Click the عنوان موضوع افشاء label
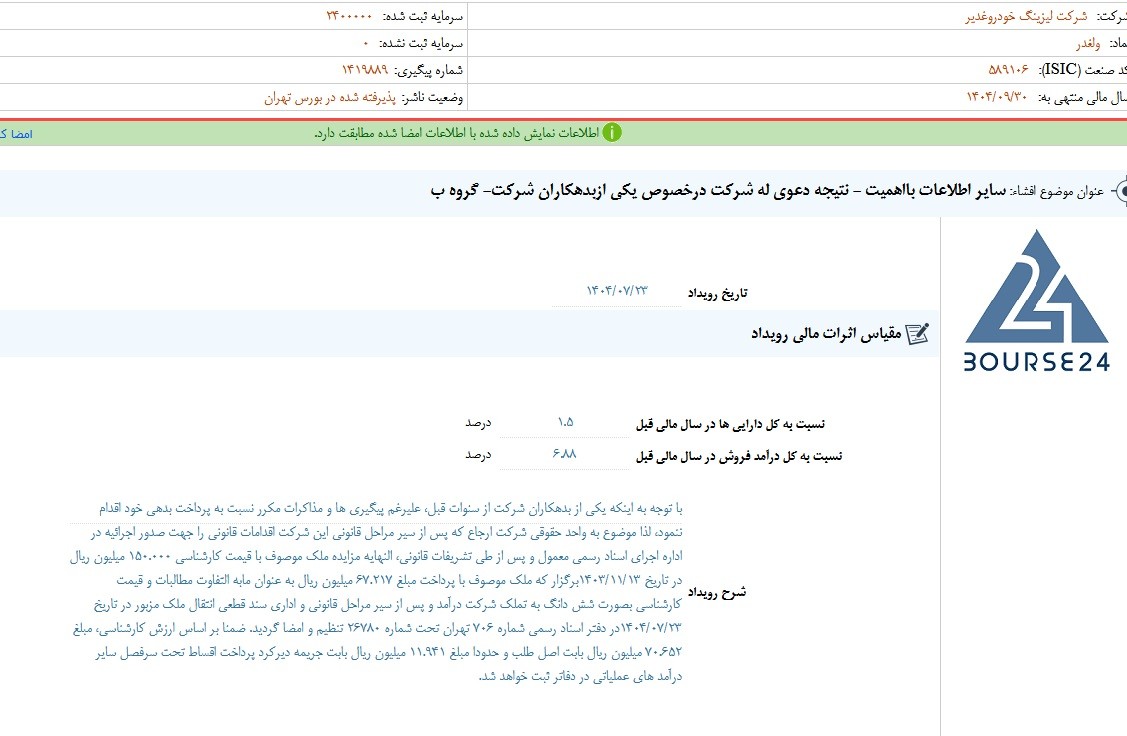Viewport: 1127px width, 736px height. (x=1057, y=190)
